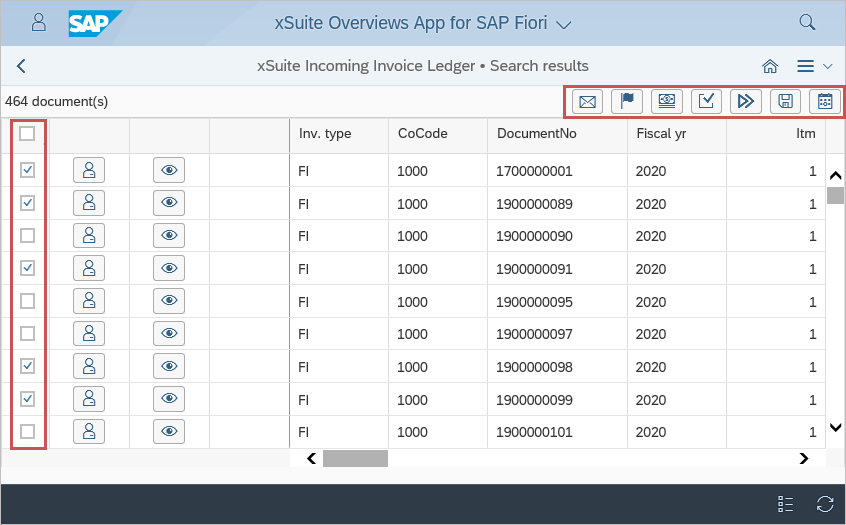Open person icon for document 1900000090
This screenshot has height=525, width=846.
(89, 236)
